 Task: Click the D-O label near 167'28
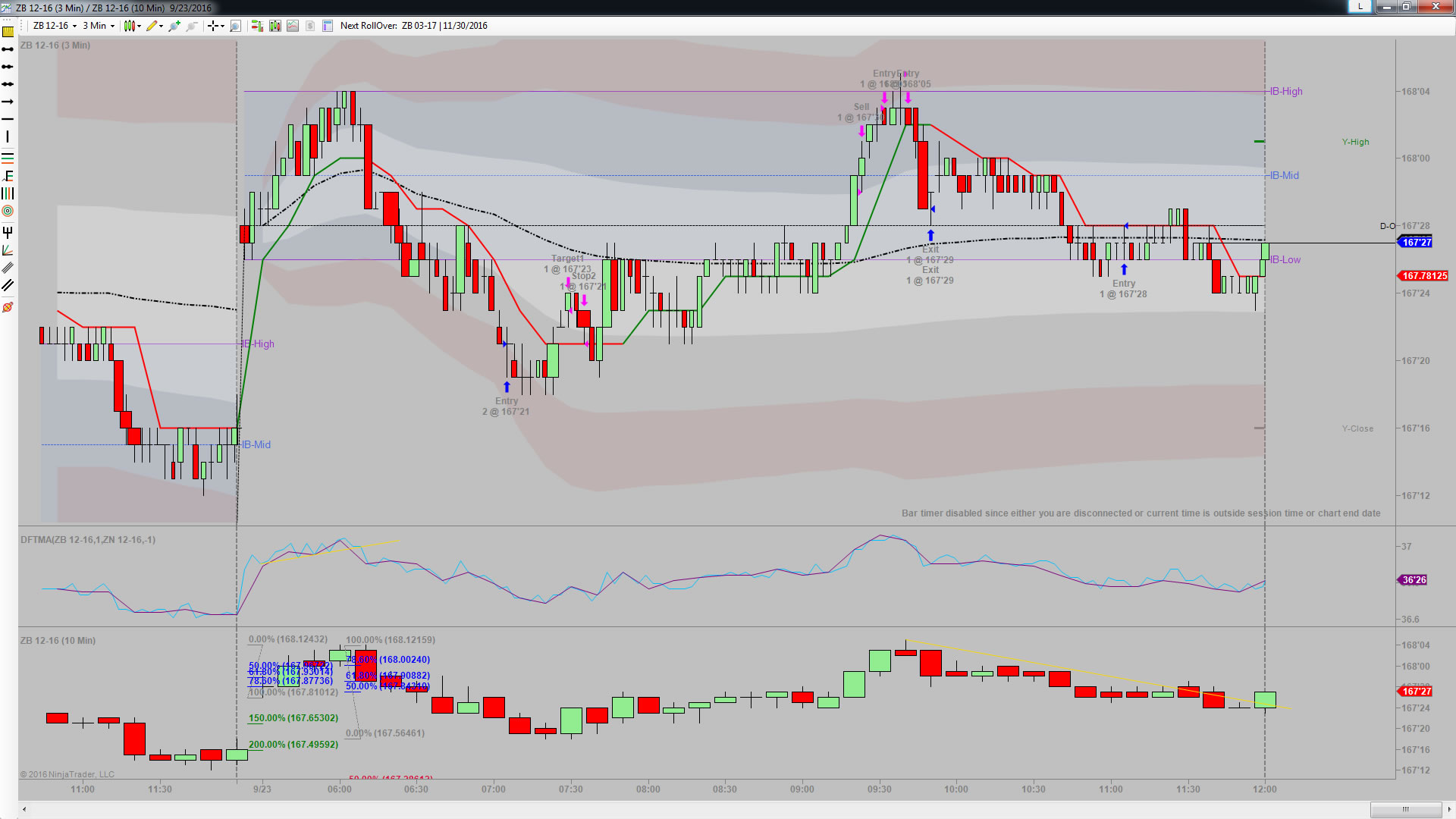pos(1387,226)
